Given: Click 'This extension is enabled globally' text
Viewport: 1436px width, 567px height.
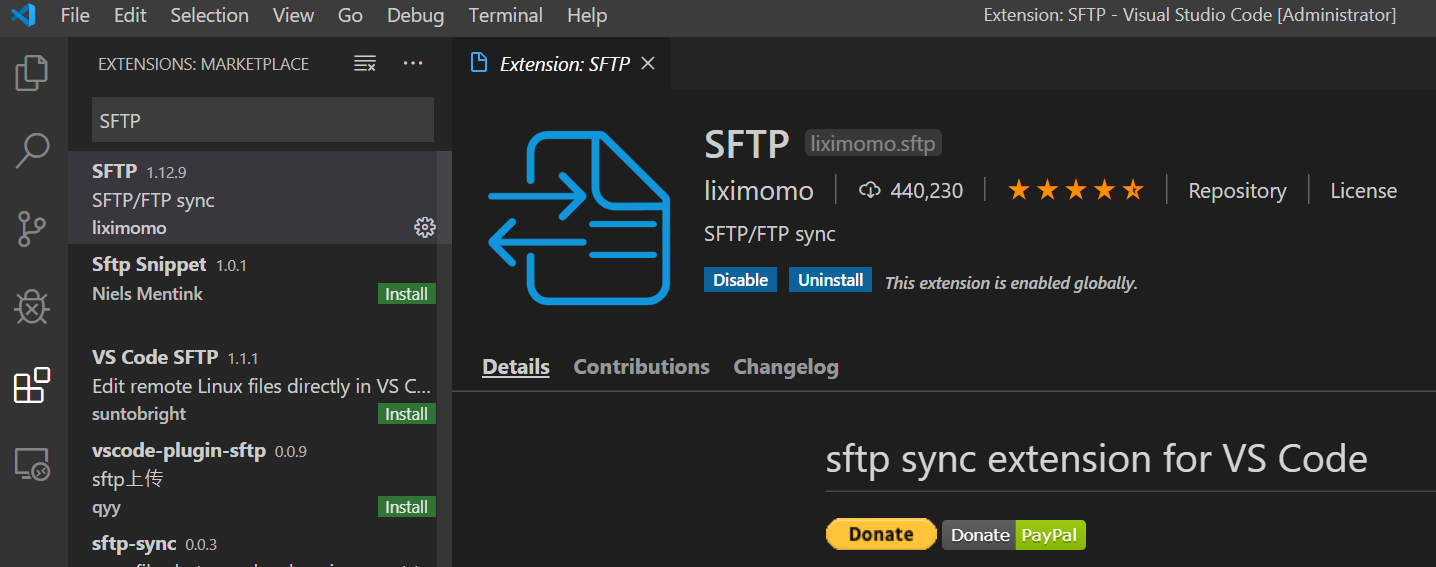Looking at the screenshot, I should (x=1011, y=283).
